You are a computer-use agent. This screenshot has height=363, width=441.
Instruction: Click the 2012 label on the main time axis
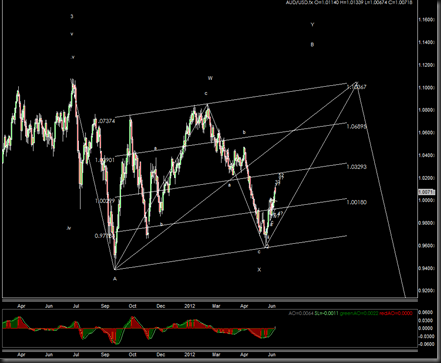[x=190, y=306]
